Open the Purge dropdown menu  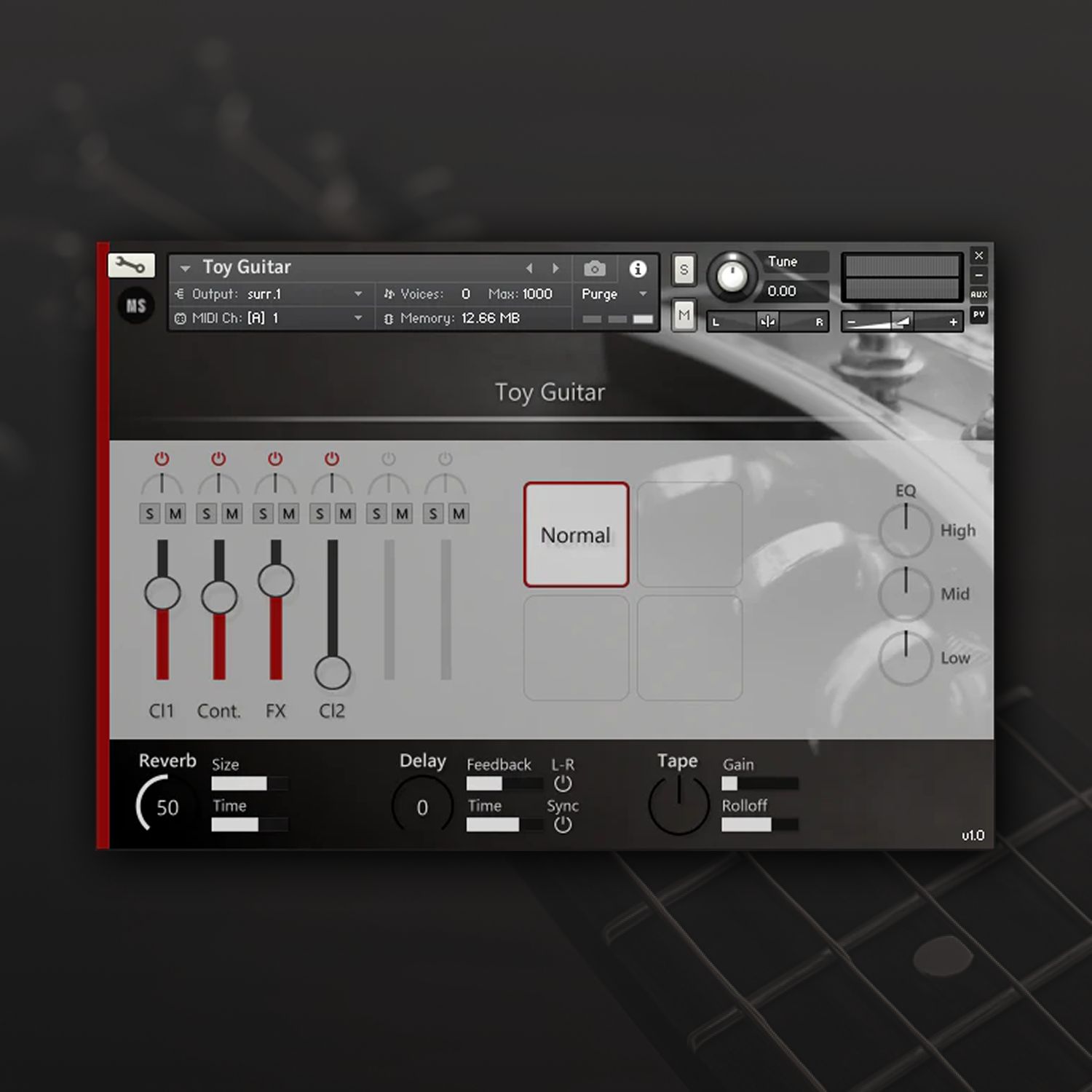click(642, 294)
